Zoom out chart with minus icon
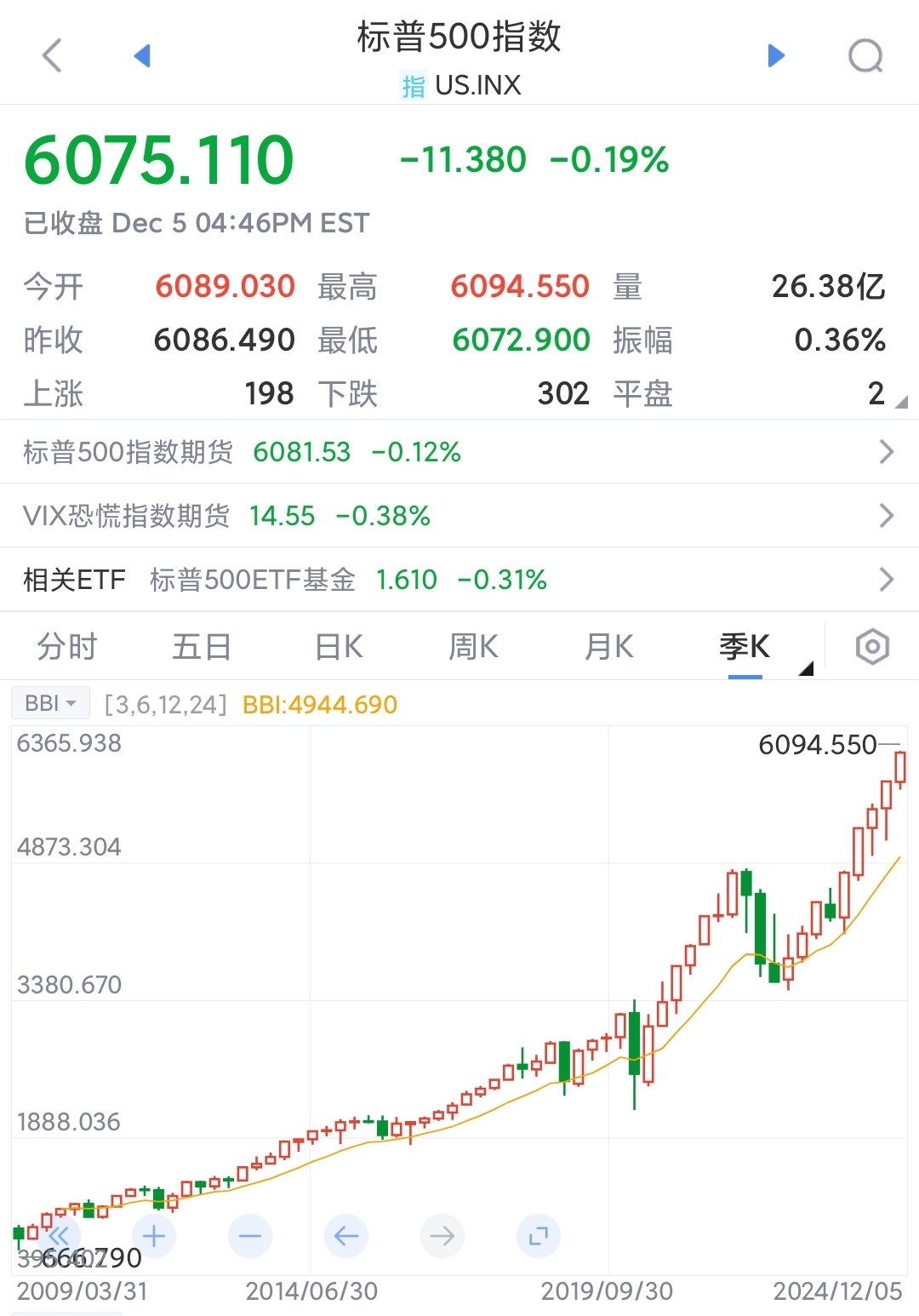The width and height of the screenshot is (919, 1316). tap(250, 1236)
